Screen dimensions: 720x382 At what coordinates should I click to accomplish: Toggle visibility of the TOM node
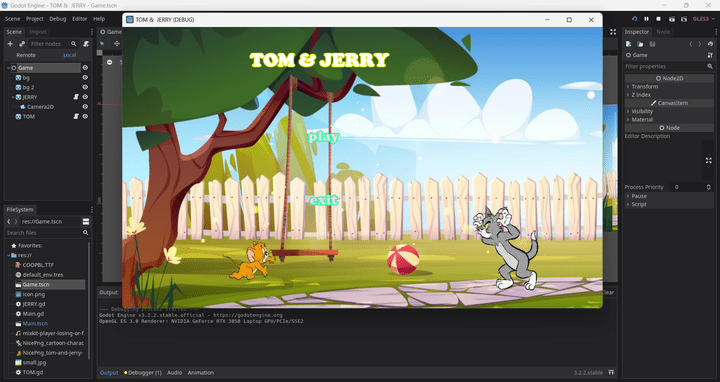coord(85,117)
